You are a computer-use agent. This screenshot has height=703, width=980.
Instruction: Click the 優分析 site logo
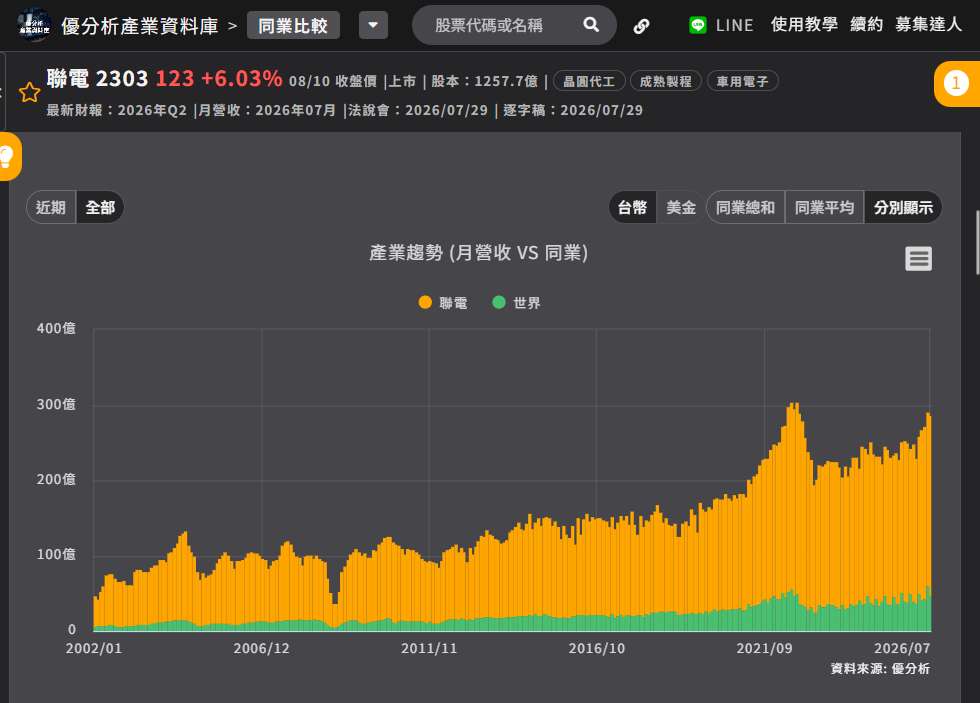tap(34, 25)
